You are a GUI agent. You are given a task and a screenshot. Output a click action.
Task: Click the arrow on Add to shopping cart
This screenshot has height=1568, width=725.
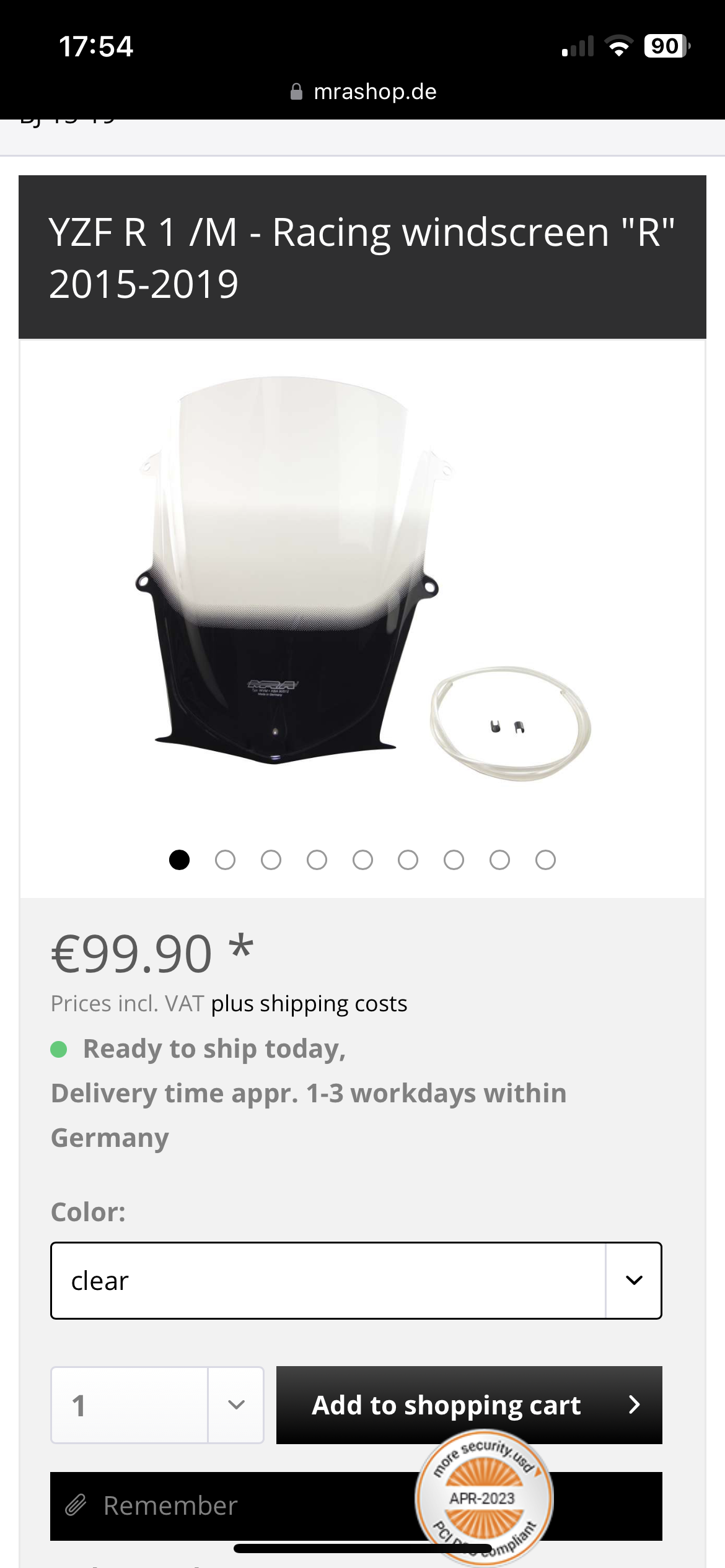click(x=634, y=1405)
